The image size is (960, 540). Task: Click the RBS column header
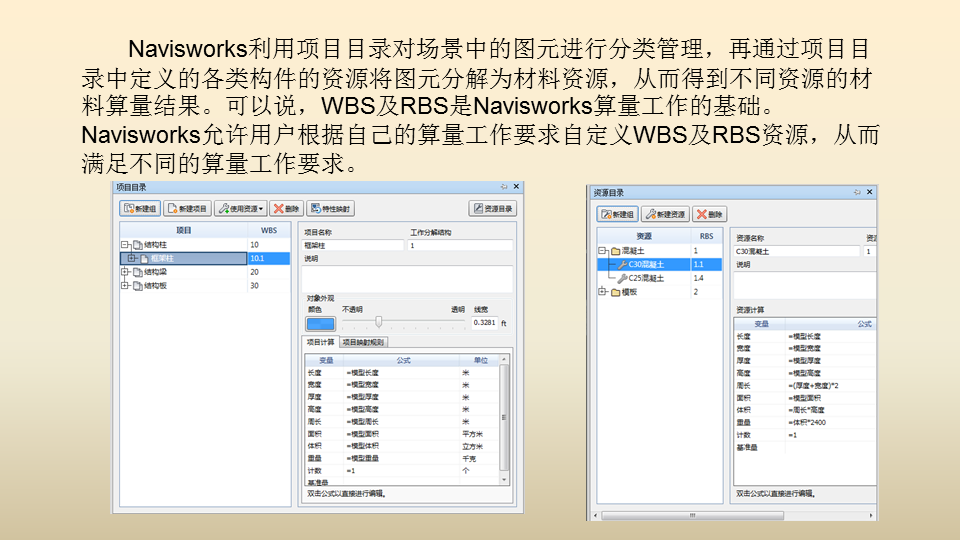coord(707,236)
